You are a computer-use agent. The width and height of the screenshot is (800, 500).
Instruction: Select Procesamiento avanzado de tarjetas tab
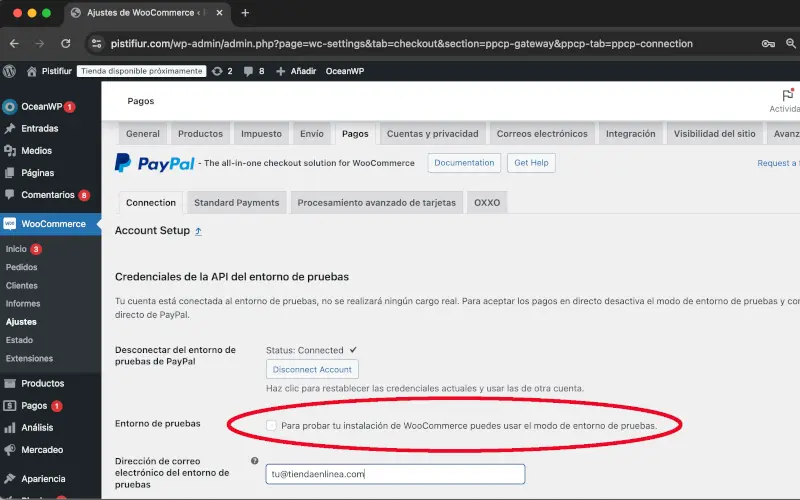377,203
